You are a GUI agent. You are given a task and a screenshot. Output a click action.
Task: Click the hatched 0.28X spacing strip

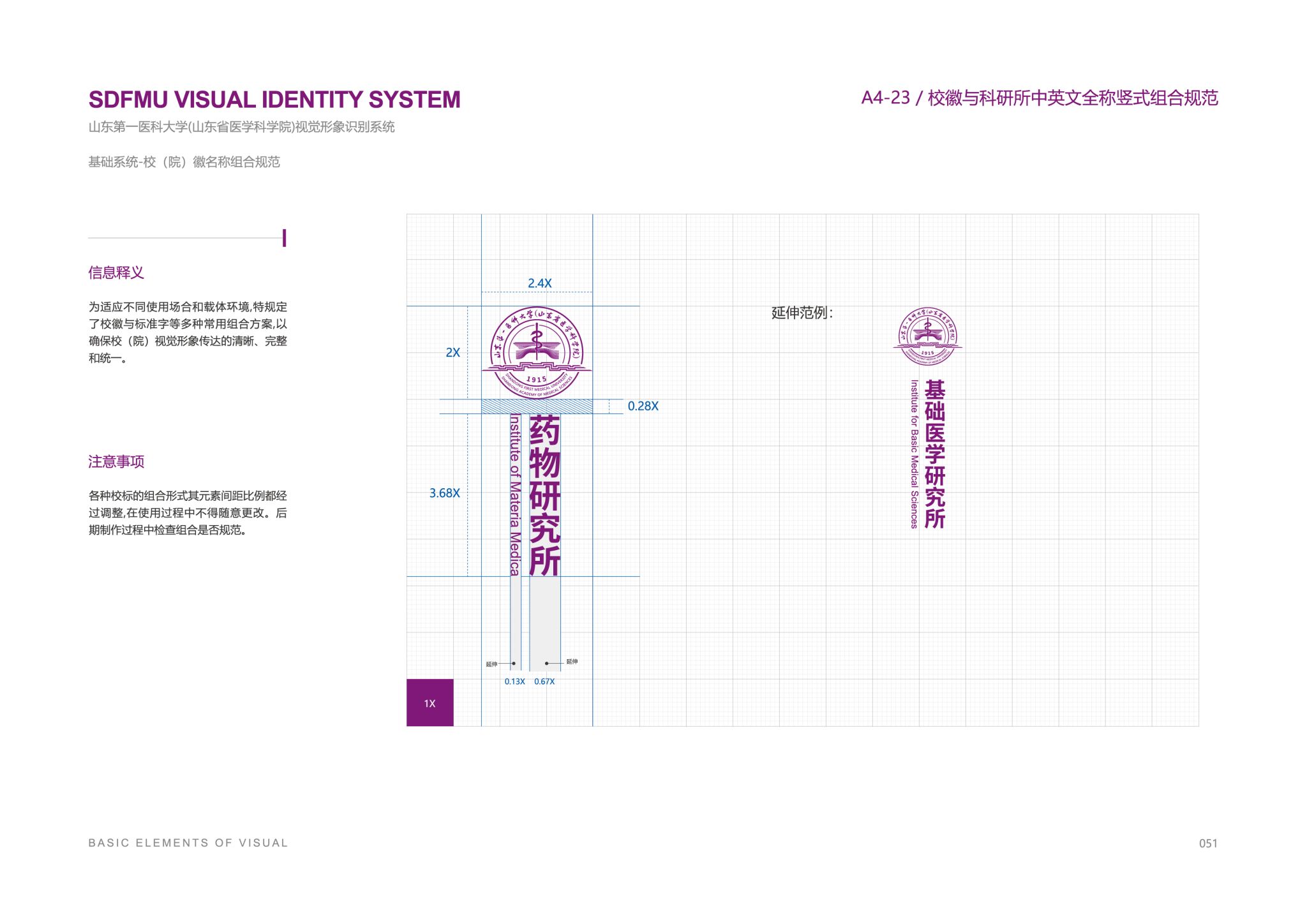coord(537,406)
